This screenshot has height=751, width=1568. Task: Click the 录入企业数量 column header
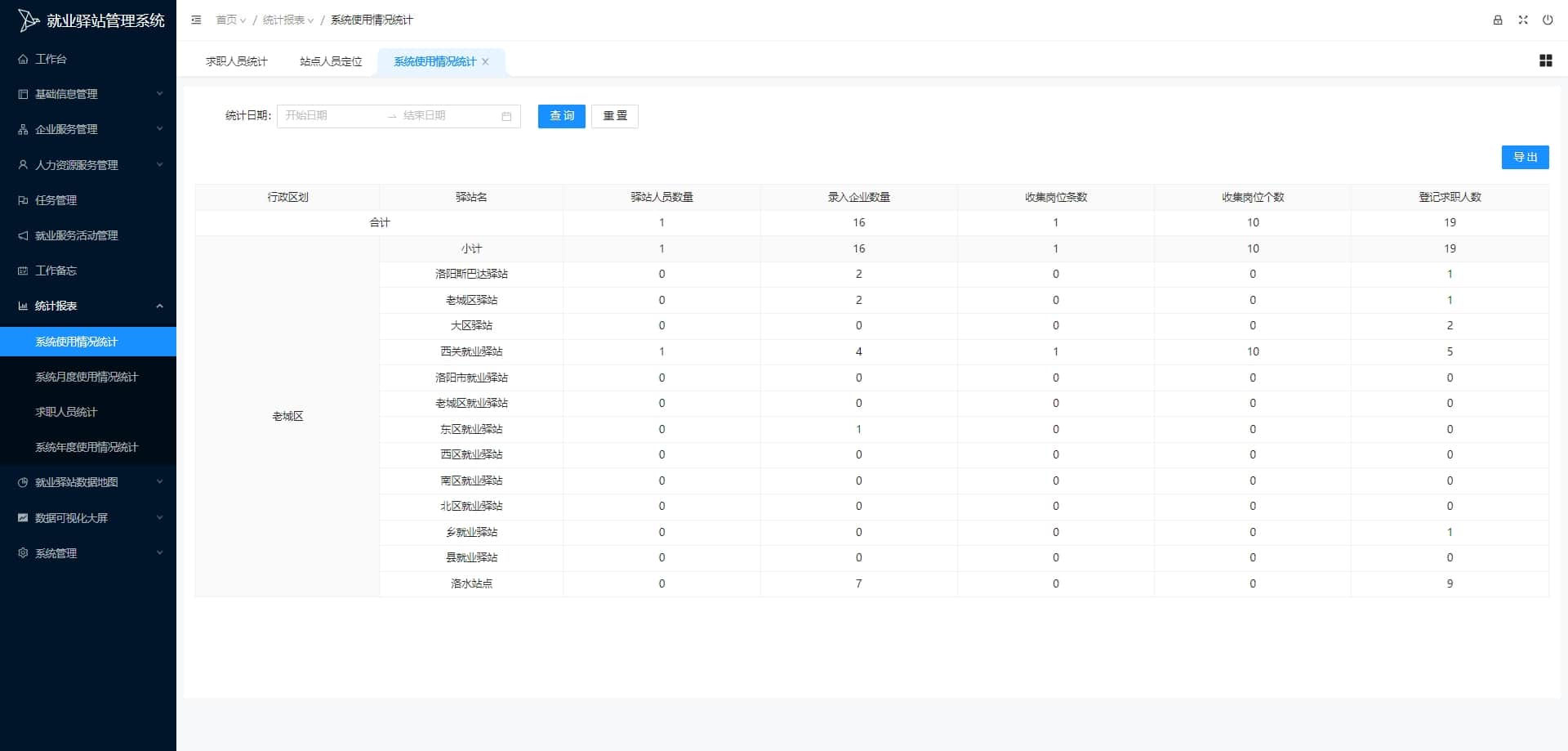[858, 197]
